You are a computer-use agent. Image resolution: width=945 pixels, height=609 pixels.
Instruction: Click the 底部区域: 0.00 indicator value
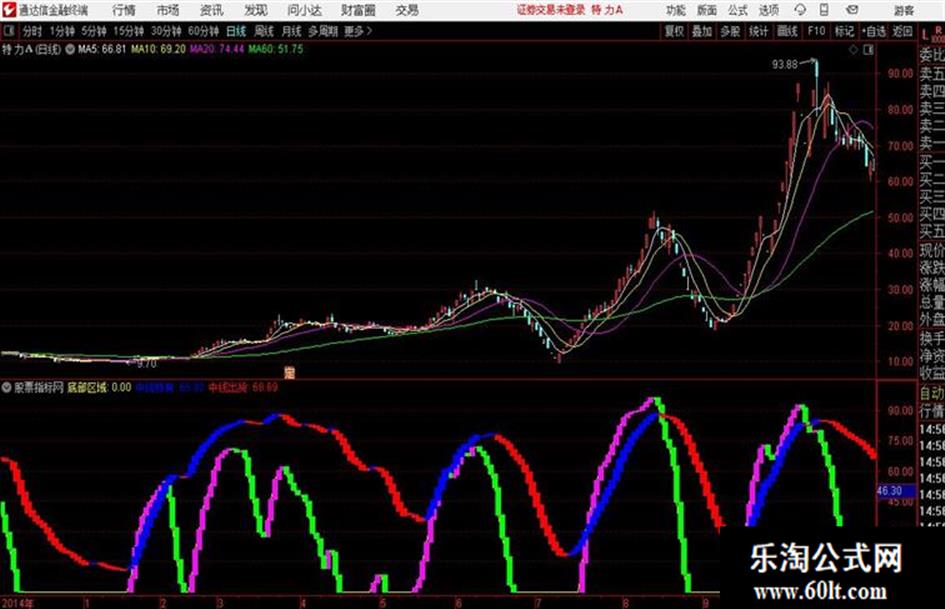pyautogui.click(x=99, y=388)
